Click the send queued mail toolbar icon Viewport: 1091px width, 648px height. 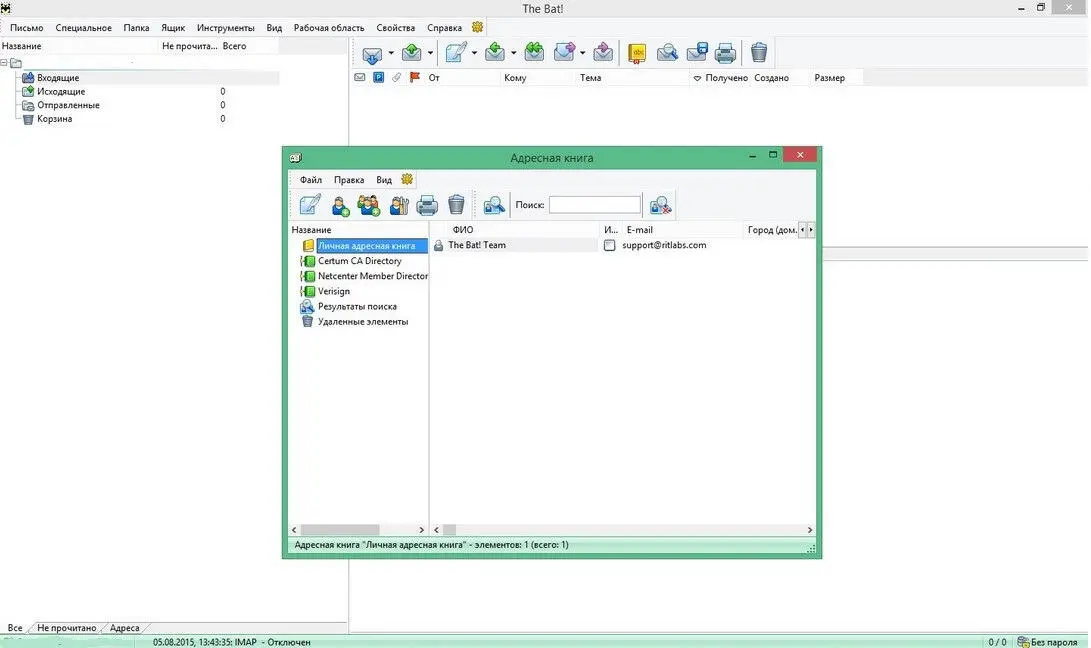tap(412, 52)
